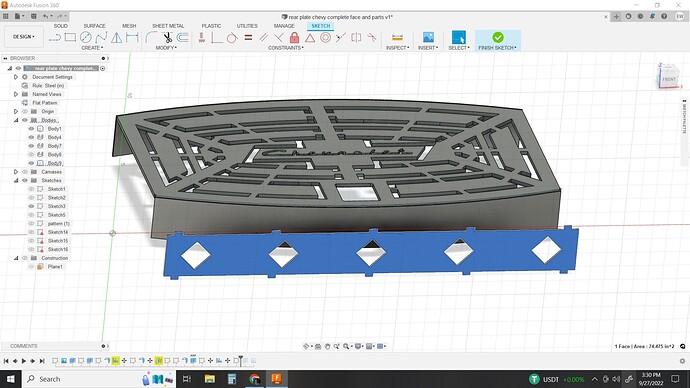Screen dimensions: 690x388
Task: Expand the Named Views node
Action: [16, 94]
